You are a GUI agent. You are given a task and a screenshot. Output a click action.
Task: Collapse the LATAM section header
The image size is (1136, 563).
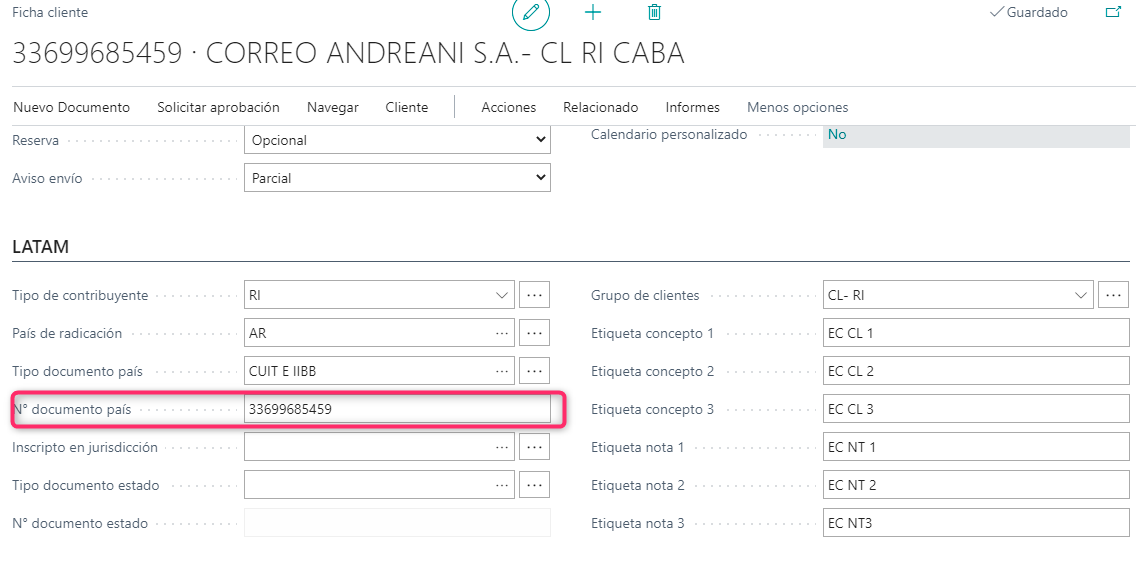[x=41, y=247]
